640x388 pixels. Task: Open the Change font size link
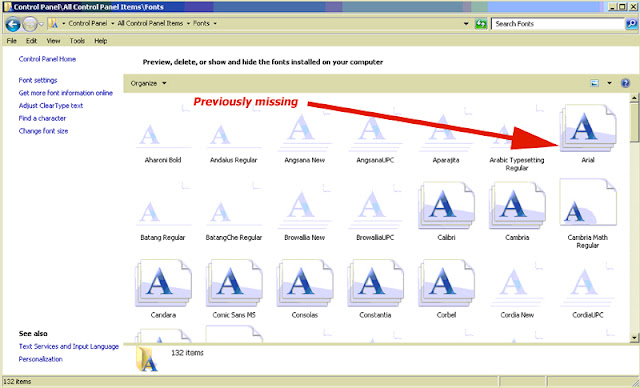pyautogui.click(x=43, y=131)
